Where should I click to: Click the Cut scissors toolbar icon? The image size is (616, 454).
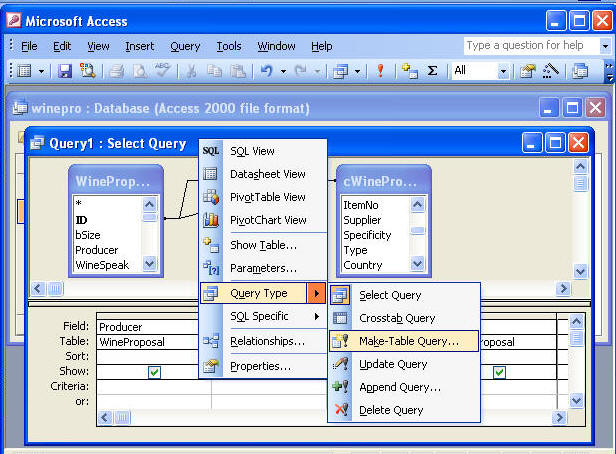point(191,71)
